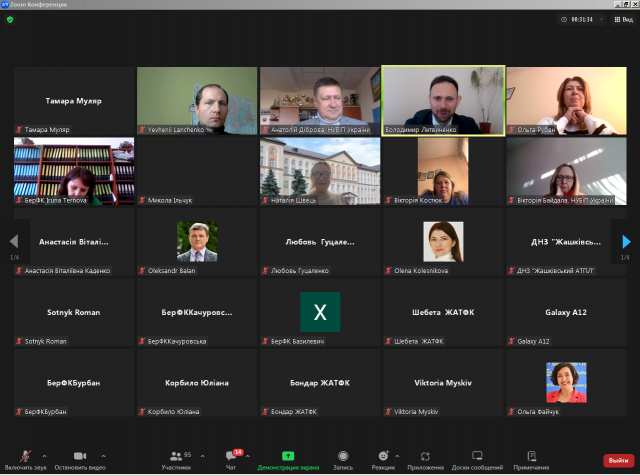This screenshot has height=476, width=640.
Task: Click the meeting timer display
Action: [x=582, y=20]
